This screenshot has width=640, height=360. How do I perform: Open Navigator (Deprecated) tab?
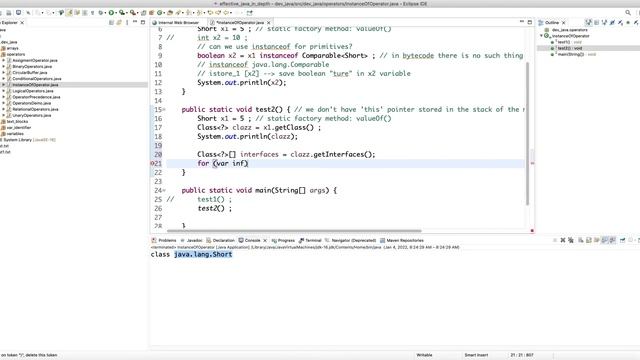coord(351,240)
